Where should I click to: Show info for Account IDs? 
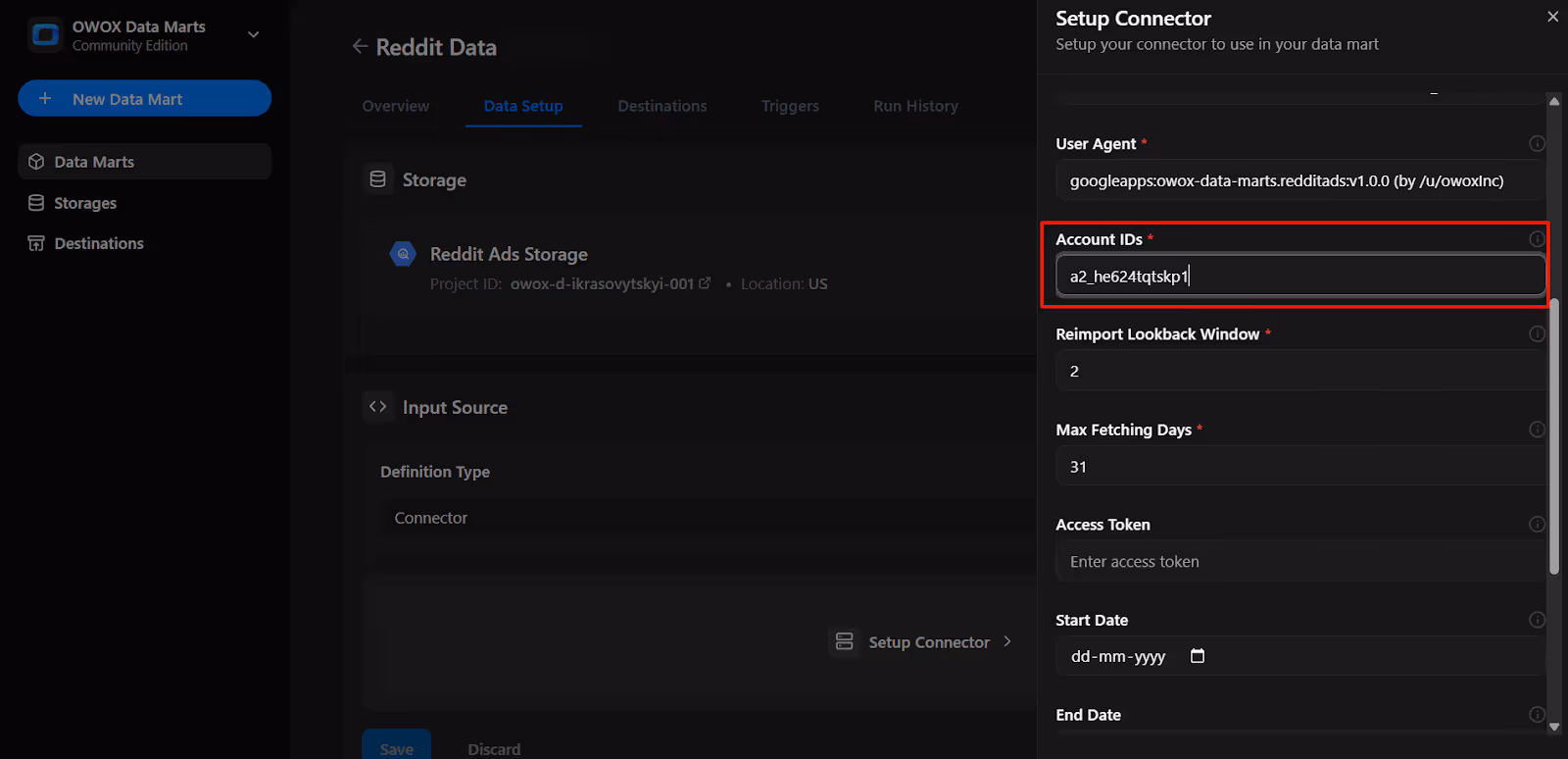pos(1537,239)
